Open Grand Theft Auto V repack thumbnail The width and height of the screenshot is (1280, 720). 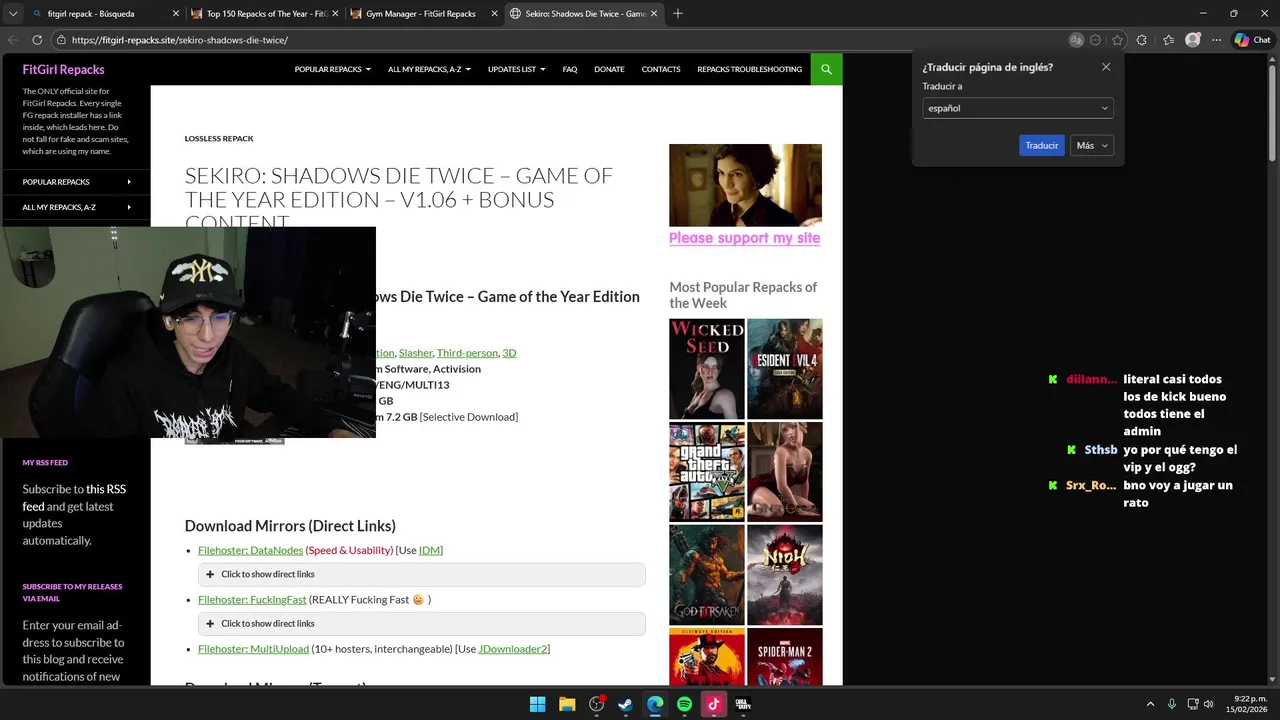pos(706,472)
